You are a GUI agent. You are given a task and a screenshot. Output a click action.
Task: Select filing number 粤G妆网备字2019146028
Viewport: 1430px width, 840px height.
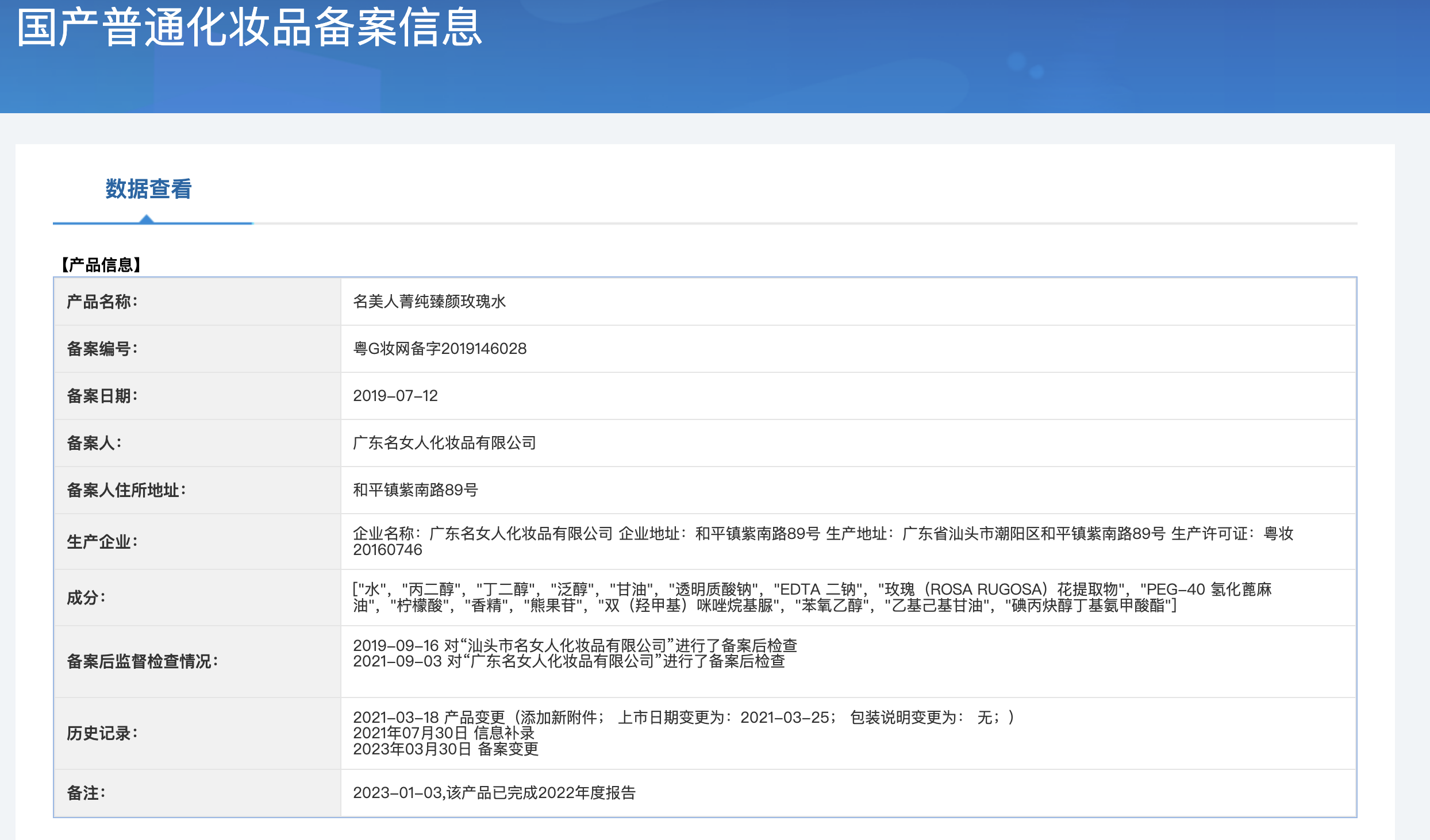point(440,349)
